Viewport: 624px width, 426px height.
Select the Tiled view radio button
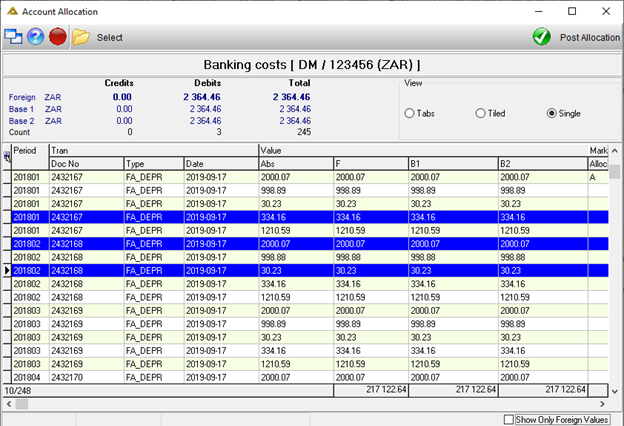tap(480, 113)
